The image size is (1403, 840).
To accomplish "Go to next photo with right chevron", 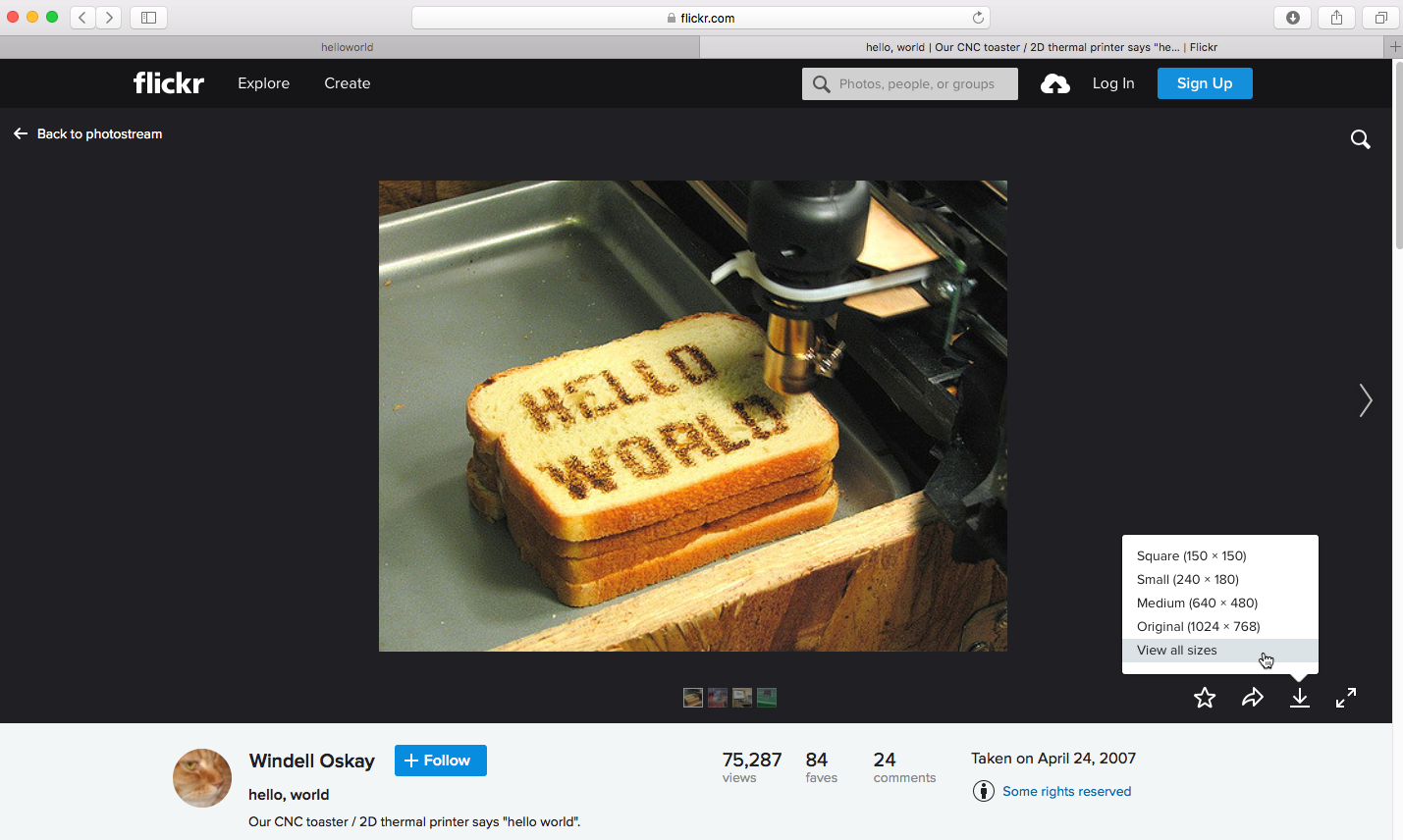I will pyautogui.click(x=1365, y=400).
